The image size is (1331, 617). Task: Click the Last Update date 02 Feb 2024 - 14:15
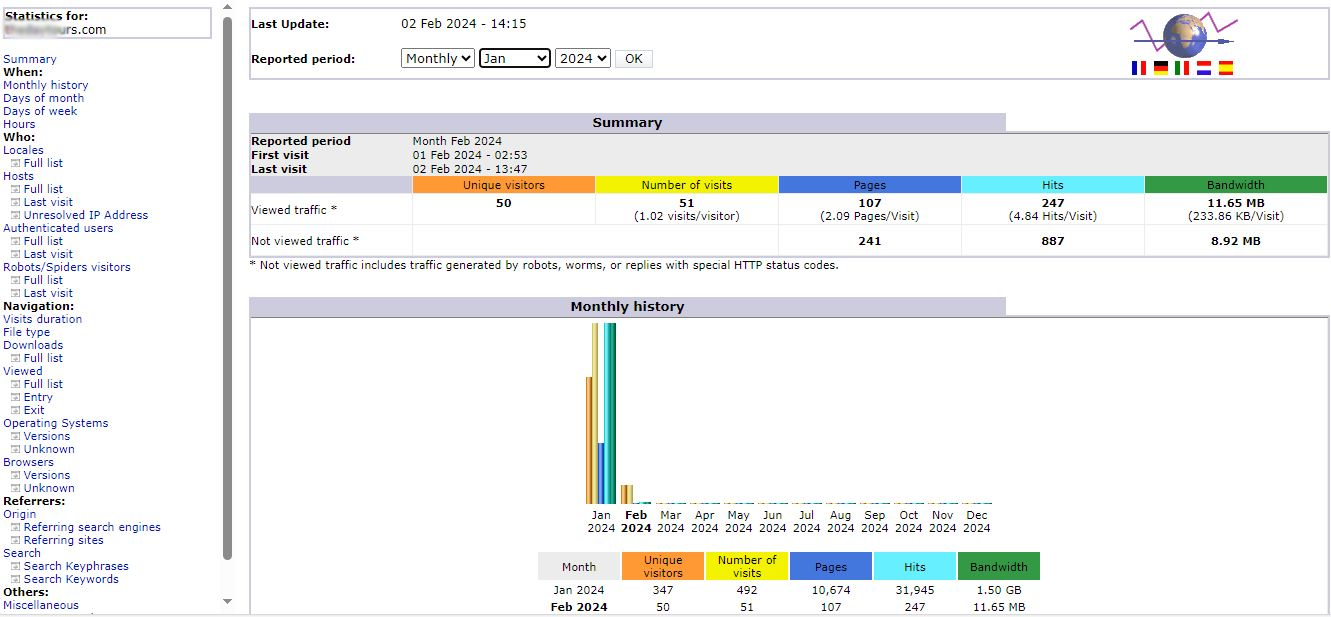[464, 24]
